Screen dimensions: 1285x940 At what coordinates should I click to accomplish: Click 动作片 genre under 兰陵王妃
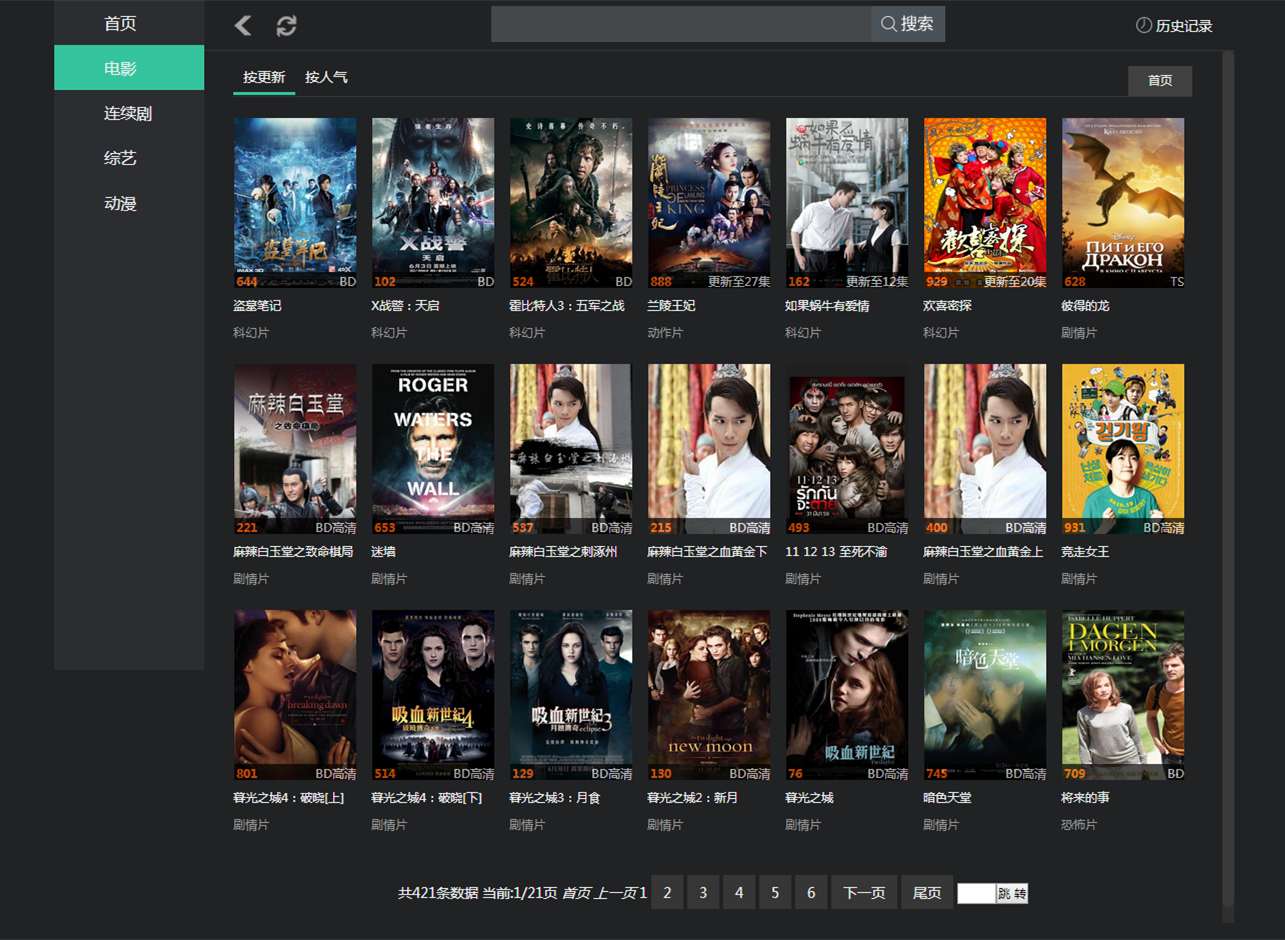point(665,332)
